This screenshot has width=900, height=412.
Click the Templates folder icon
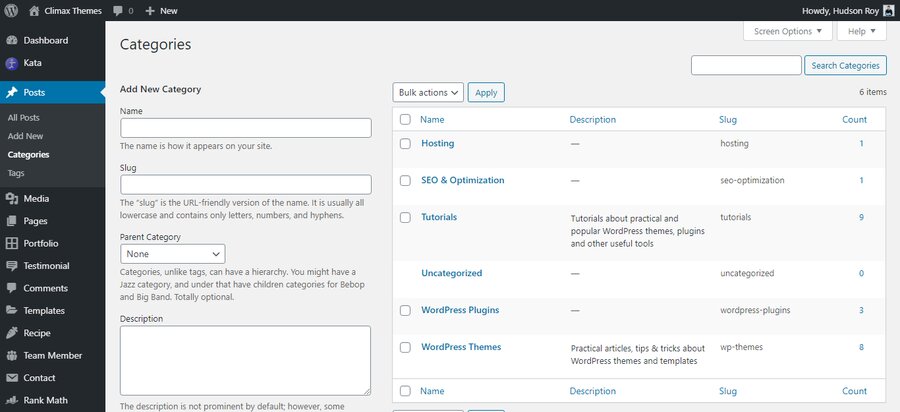coord(11,310)
